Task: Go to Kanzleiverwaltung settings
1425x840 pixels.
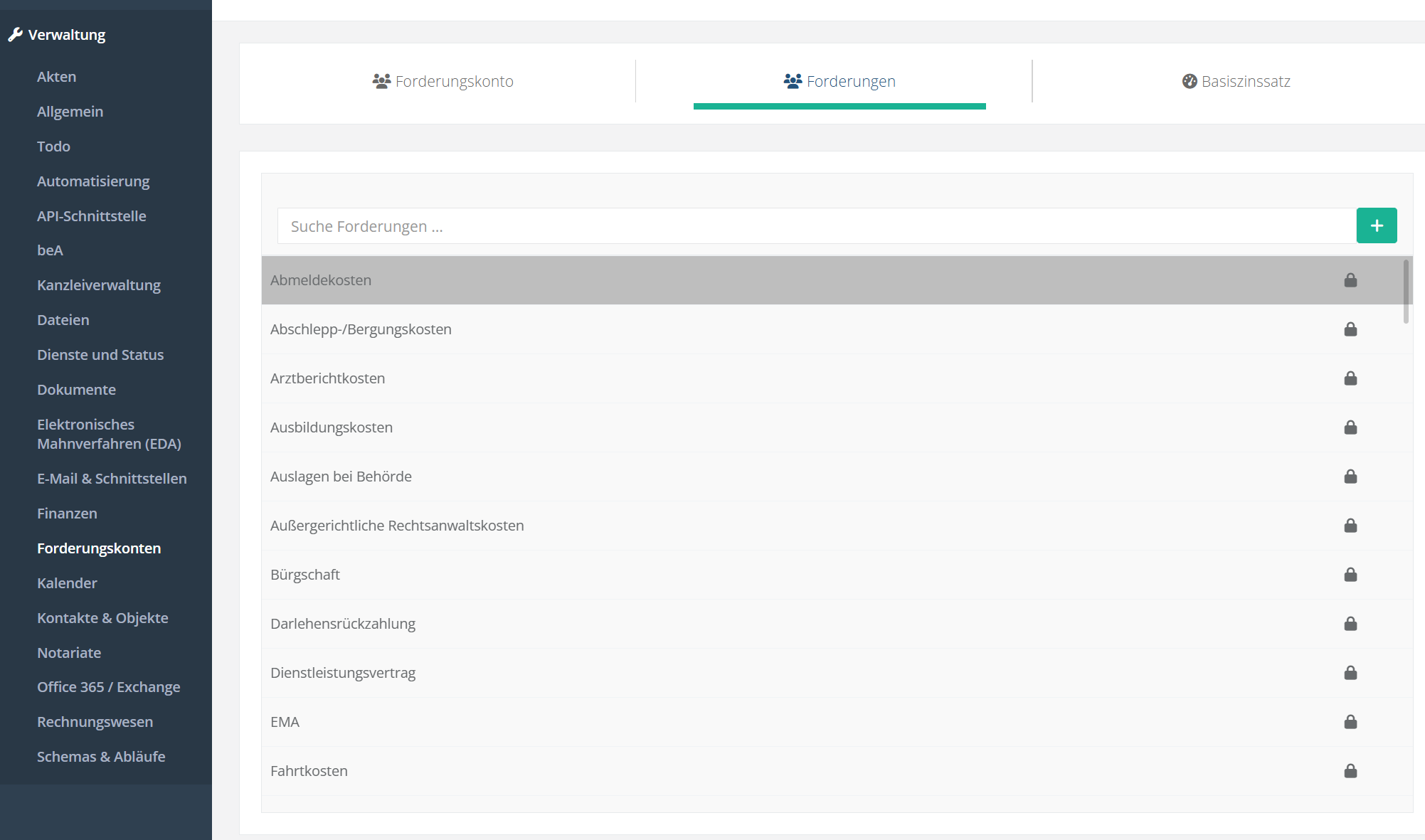Action: [x=99, y=285]
